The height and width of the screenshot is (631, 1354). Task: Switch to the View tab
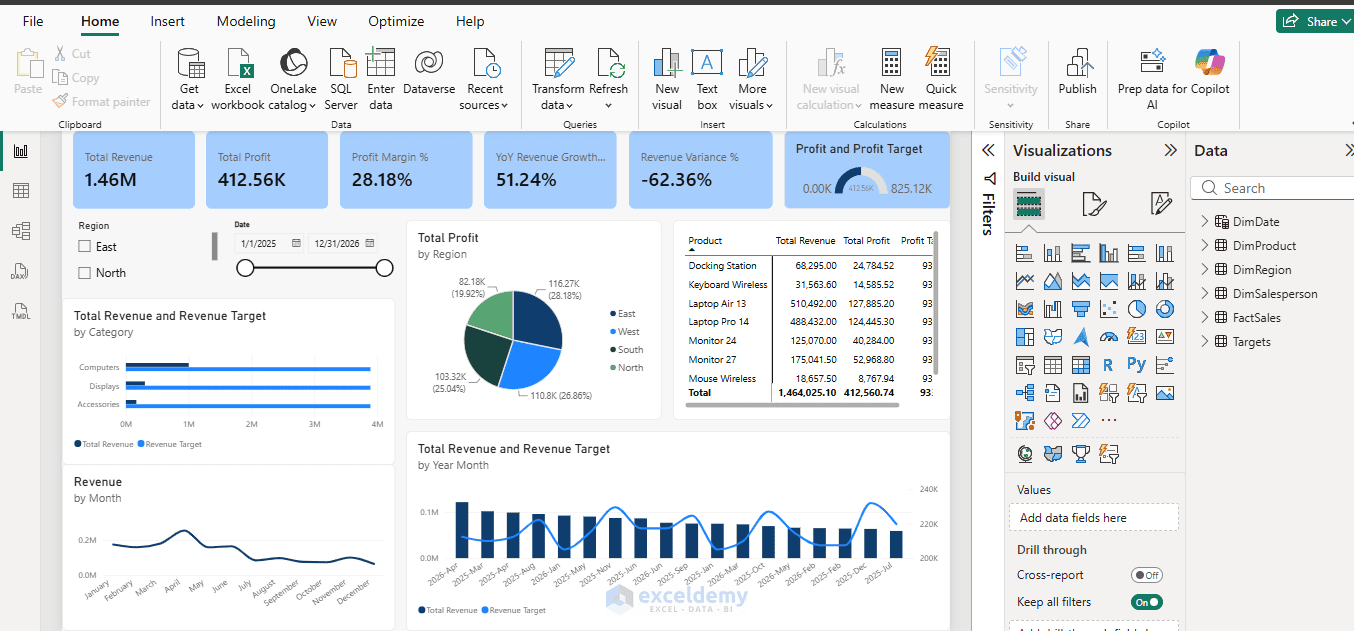point(322,21)
